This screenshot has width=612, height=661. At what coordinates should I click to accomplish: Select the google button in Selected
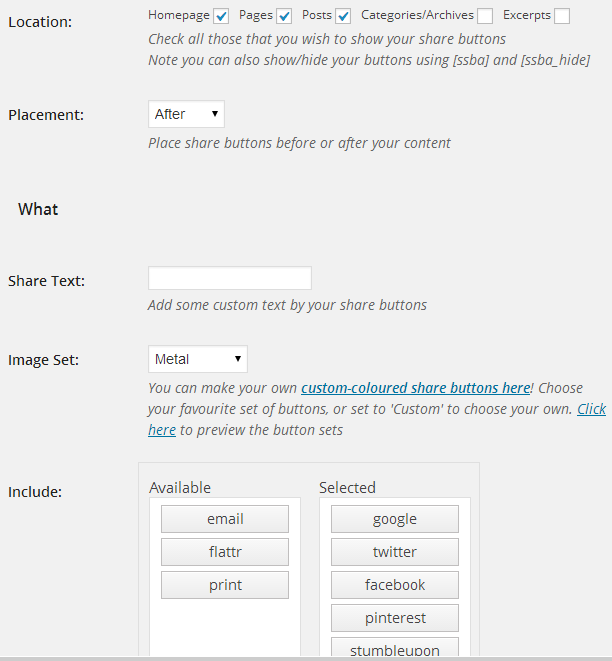click(x=395, y=519)
